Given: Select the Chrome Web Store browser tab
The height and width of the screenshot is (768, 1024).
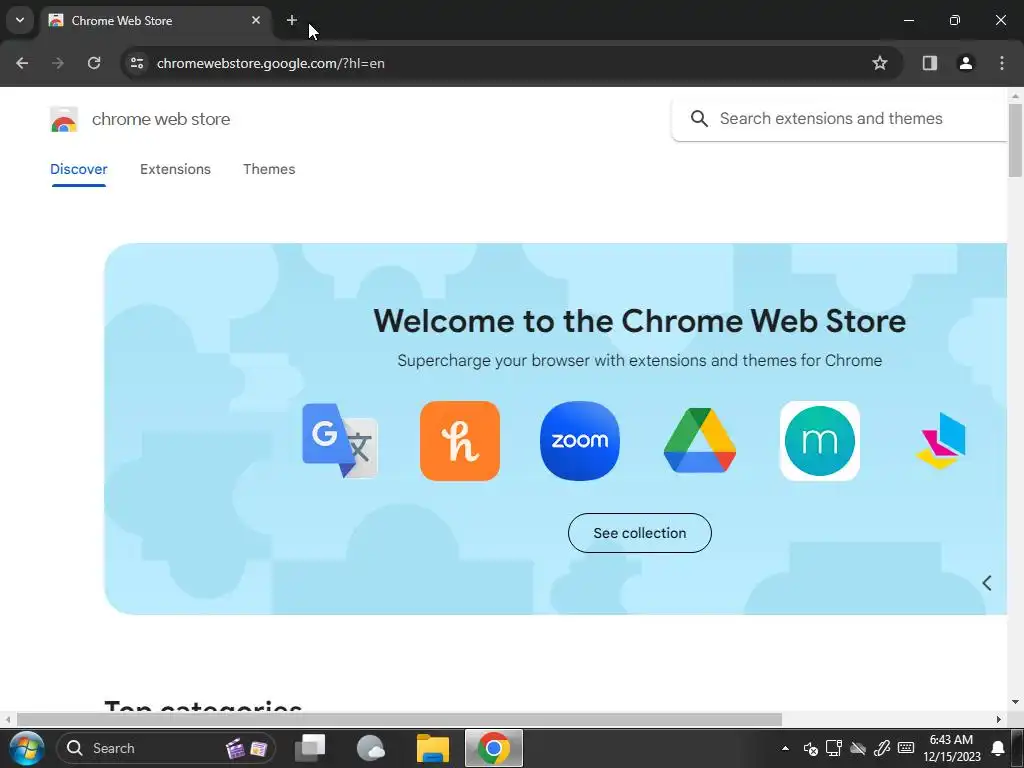Looking at the screenshot, I should tap(155, 20).
